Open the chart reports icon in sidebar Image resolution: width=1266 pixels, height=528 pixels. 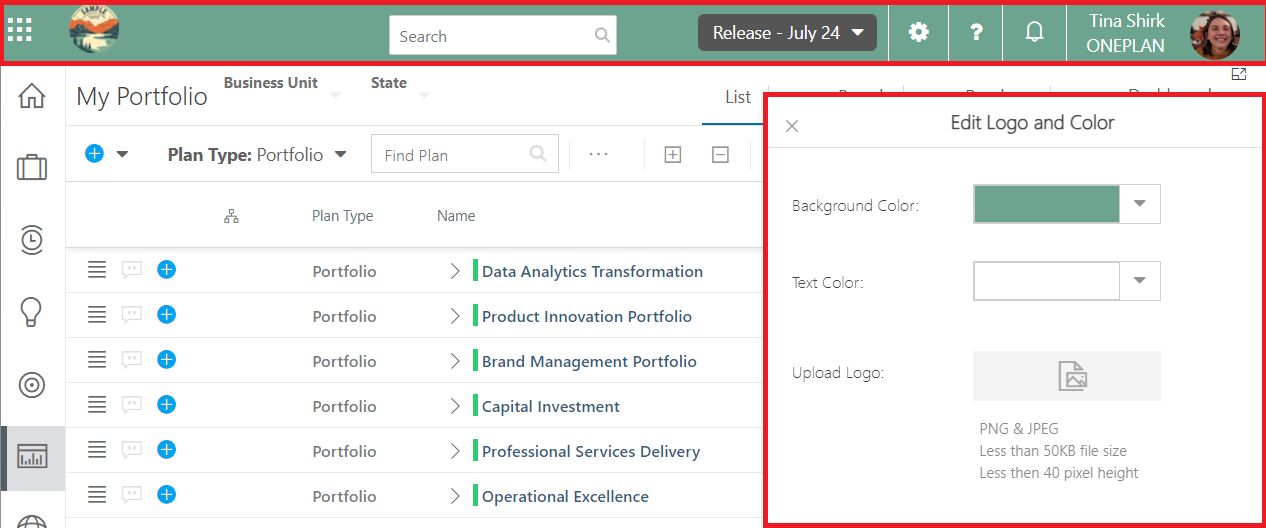(32, 458)
